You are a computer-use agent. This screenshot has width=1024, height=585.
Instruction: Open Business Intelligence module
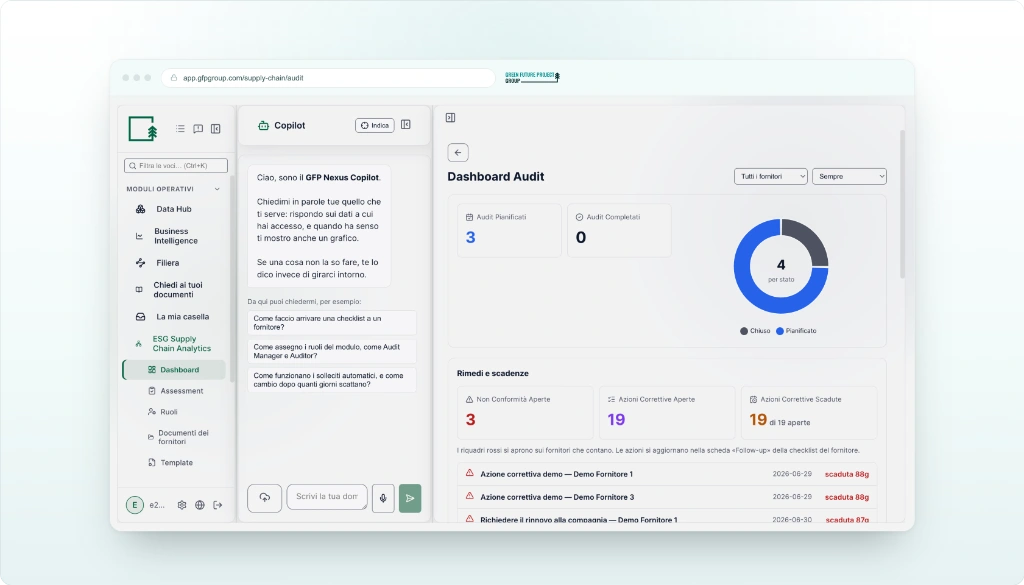(174, 236)
